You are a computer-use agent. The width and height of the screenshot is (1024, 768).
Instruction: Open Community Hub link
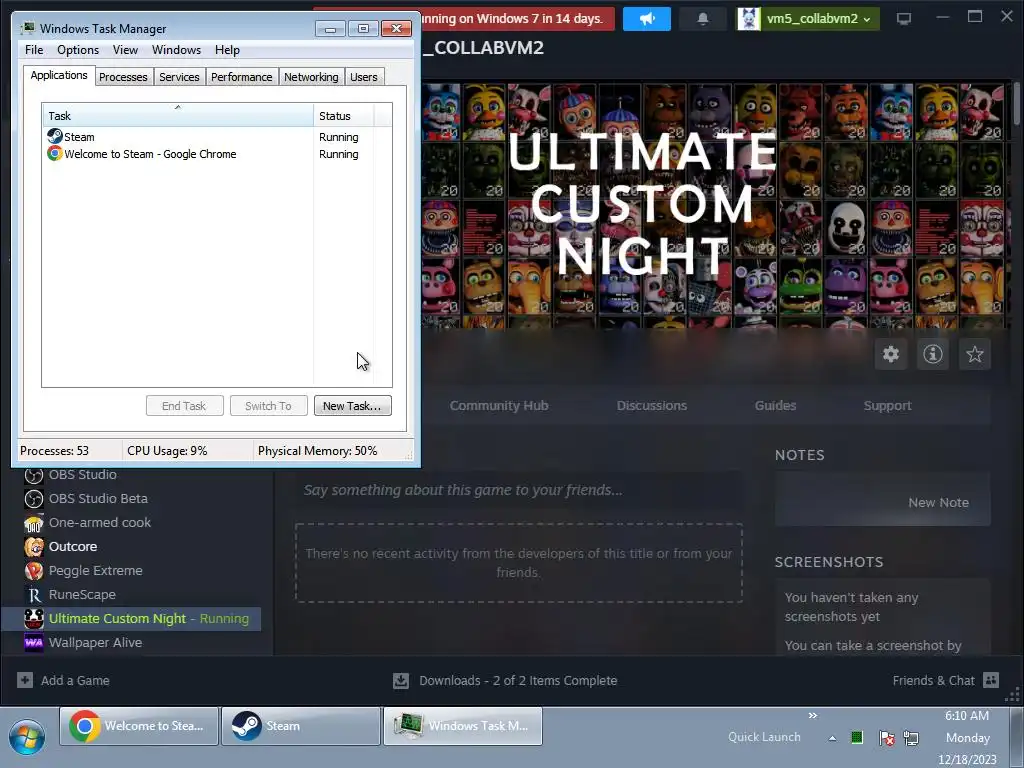(499, 406)
